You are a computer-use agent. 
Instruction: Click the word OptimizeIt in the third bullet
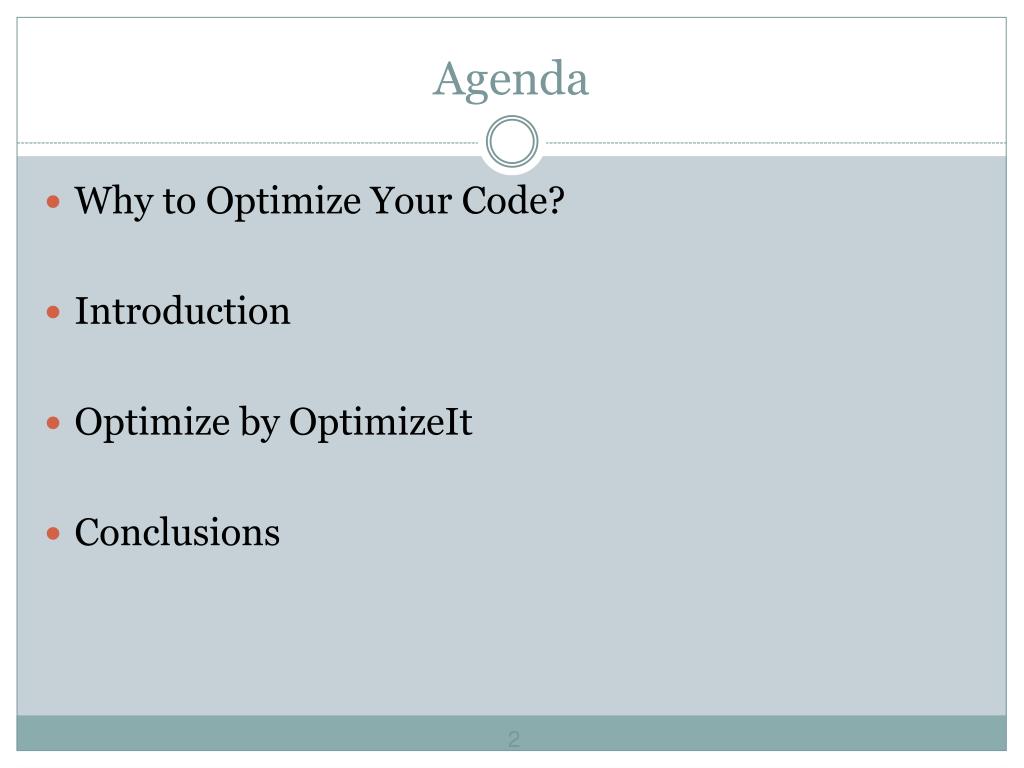381,423
